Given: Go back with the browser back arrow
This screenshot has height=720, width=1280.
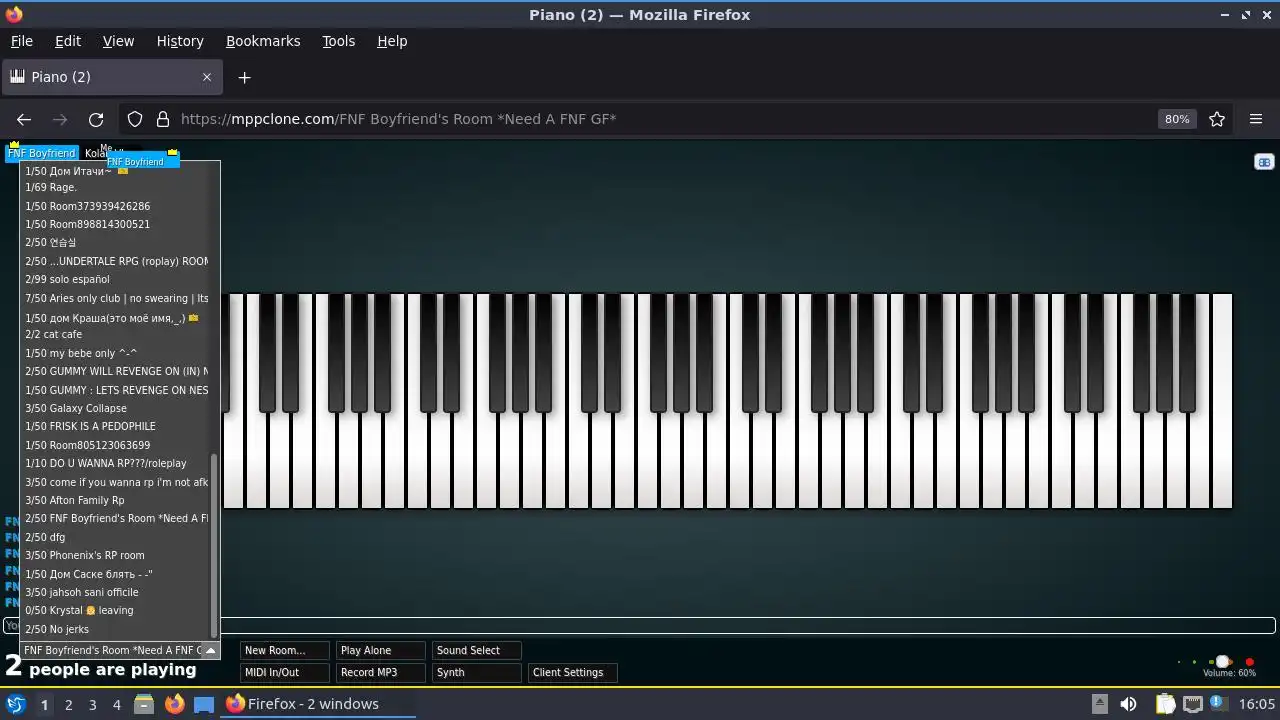Looking at the screenshot, I should point(24,119).
